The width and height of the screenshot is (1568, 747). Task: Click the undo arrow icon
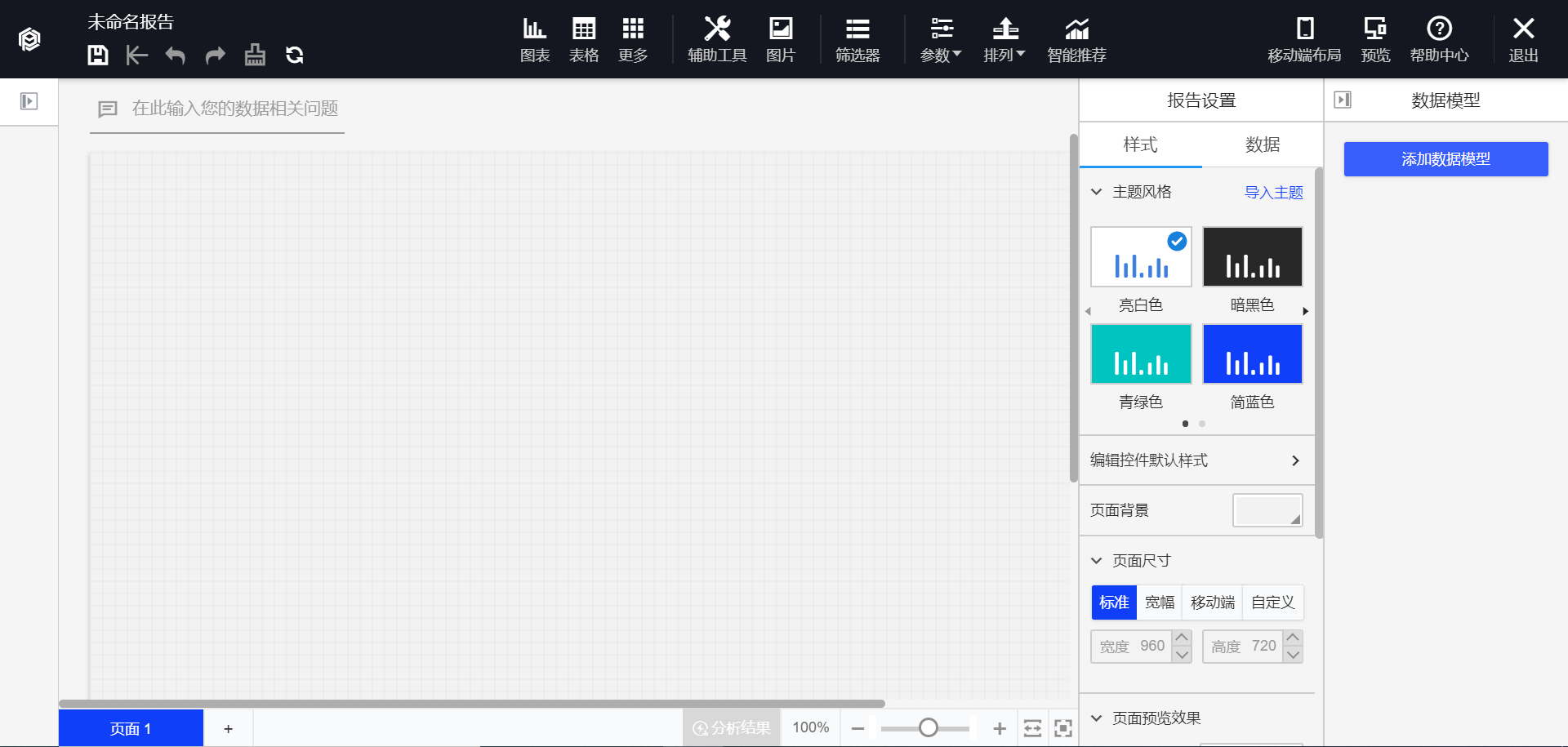(176, 56)
